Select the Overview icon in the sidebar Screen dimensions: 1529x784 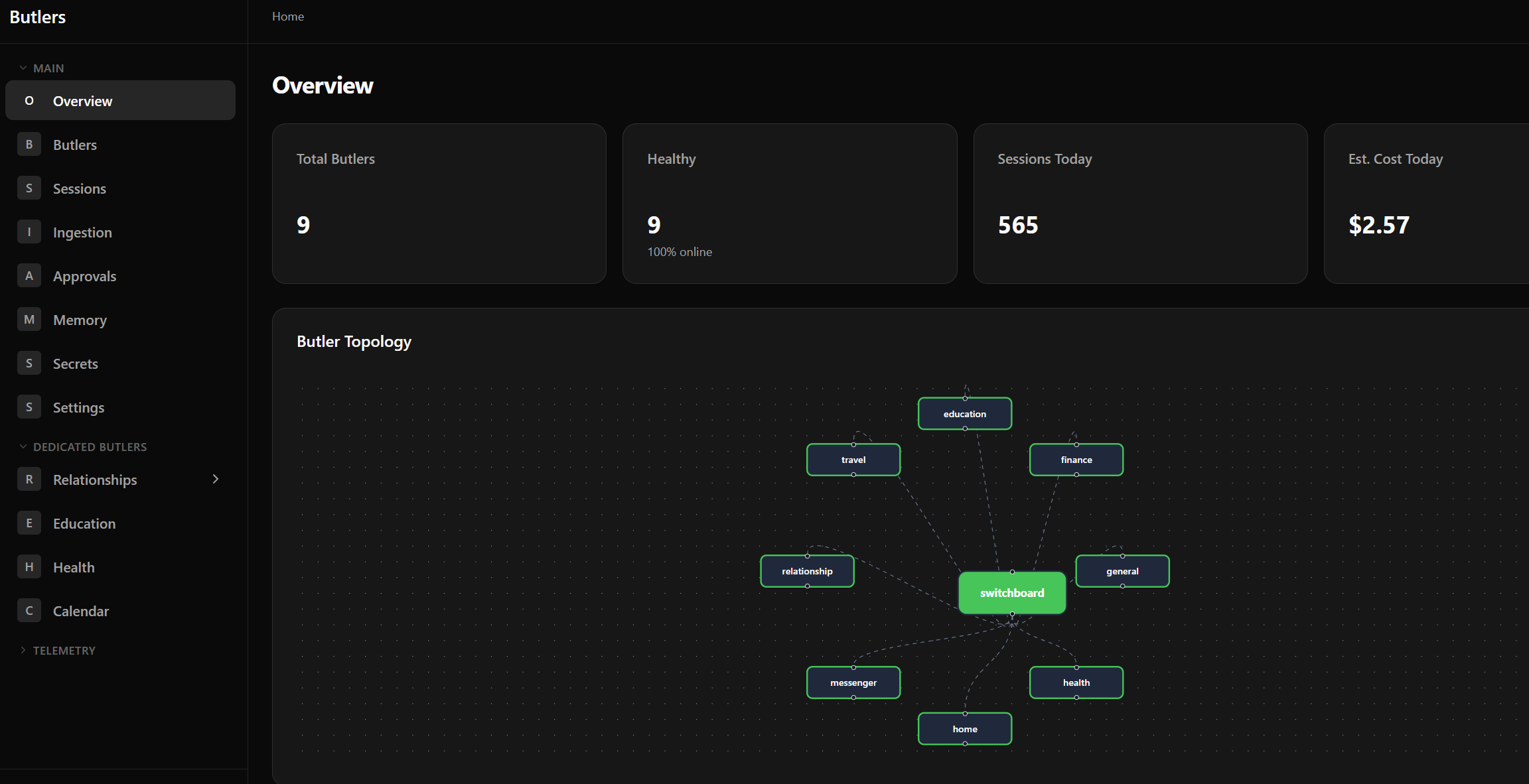pyautogui.click(x=29, y=100)
